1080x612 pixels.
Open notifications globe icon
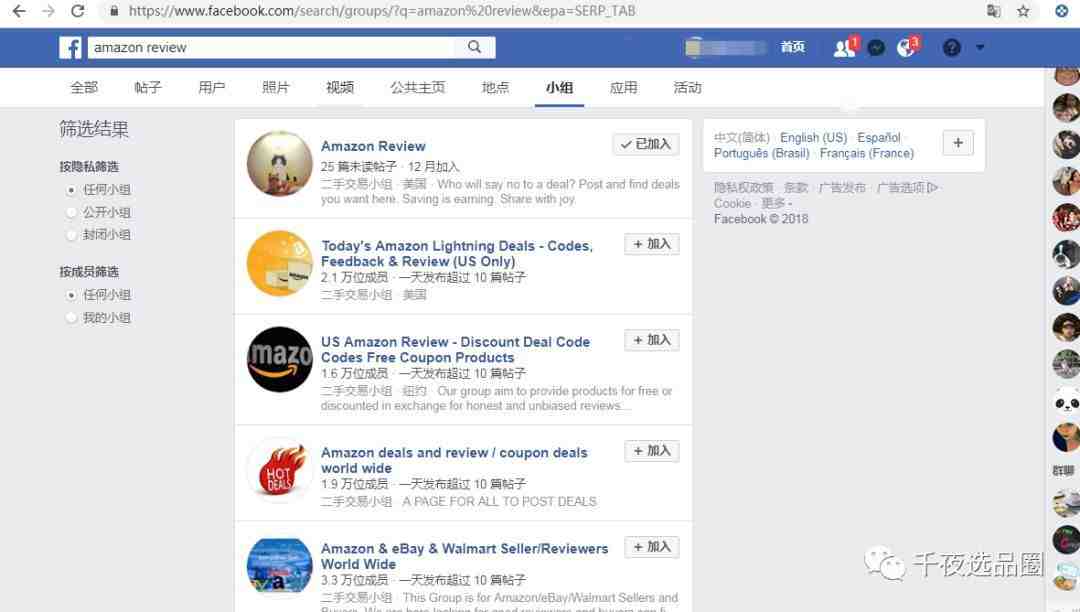[x=906, y=48]
